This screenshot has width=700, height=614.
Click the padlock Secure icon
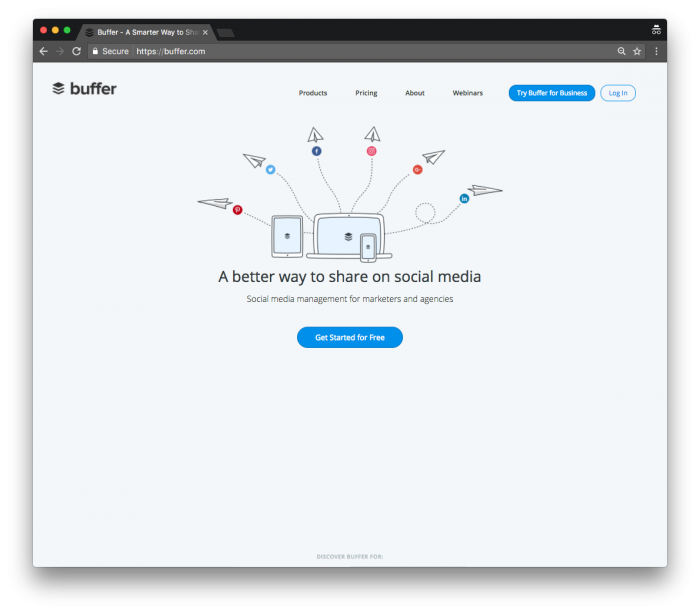(x=95, y=51)
